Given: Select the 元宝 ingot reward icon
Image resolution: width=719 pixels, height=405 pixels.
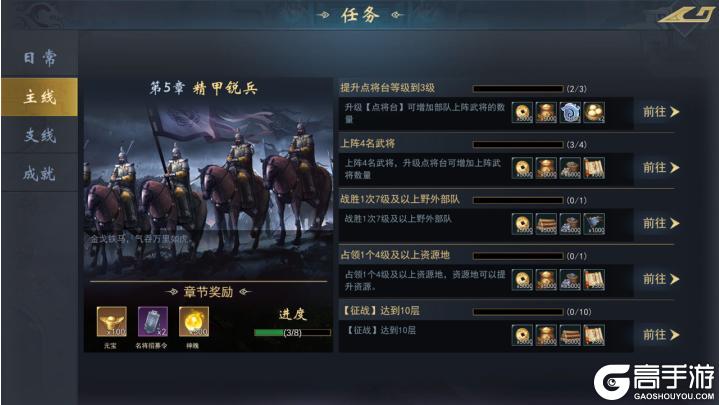Looking at the screenshot, I should [112, 322].
